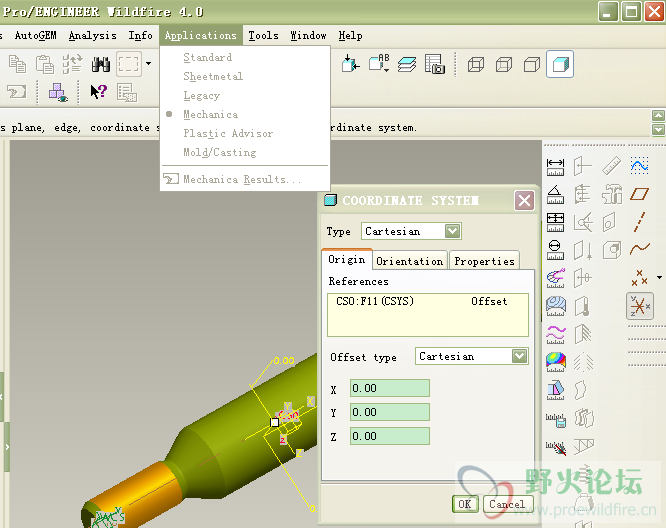This screenshot has height=528, width=666.
Task: Toggle Shading display mode
Action: 560,64
